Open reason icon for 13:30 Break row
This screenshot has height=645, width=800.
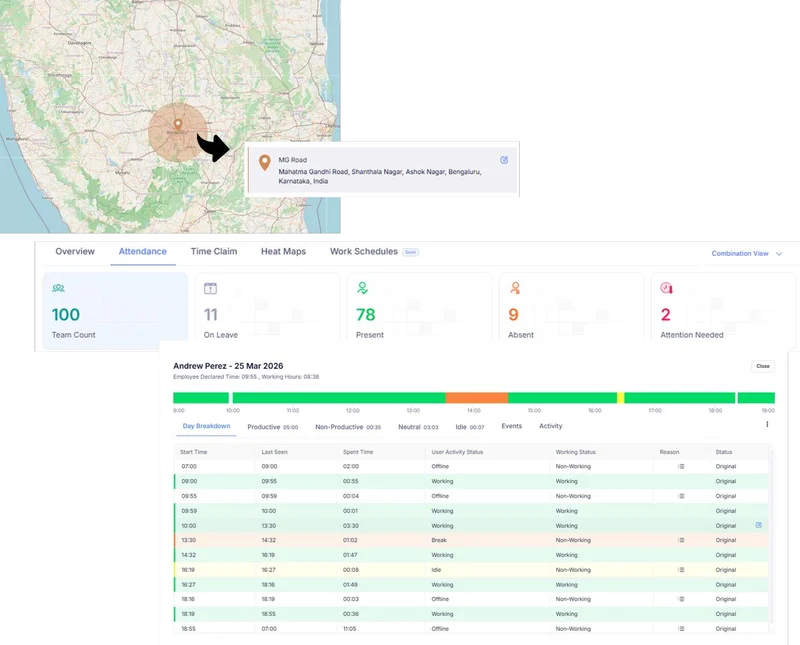coord(681,540)
